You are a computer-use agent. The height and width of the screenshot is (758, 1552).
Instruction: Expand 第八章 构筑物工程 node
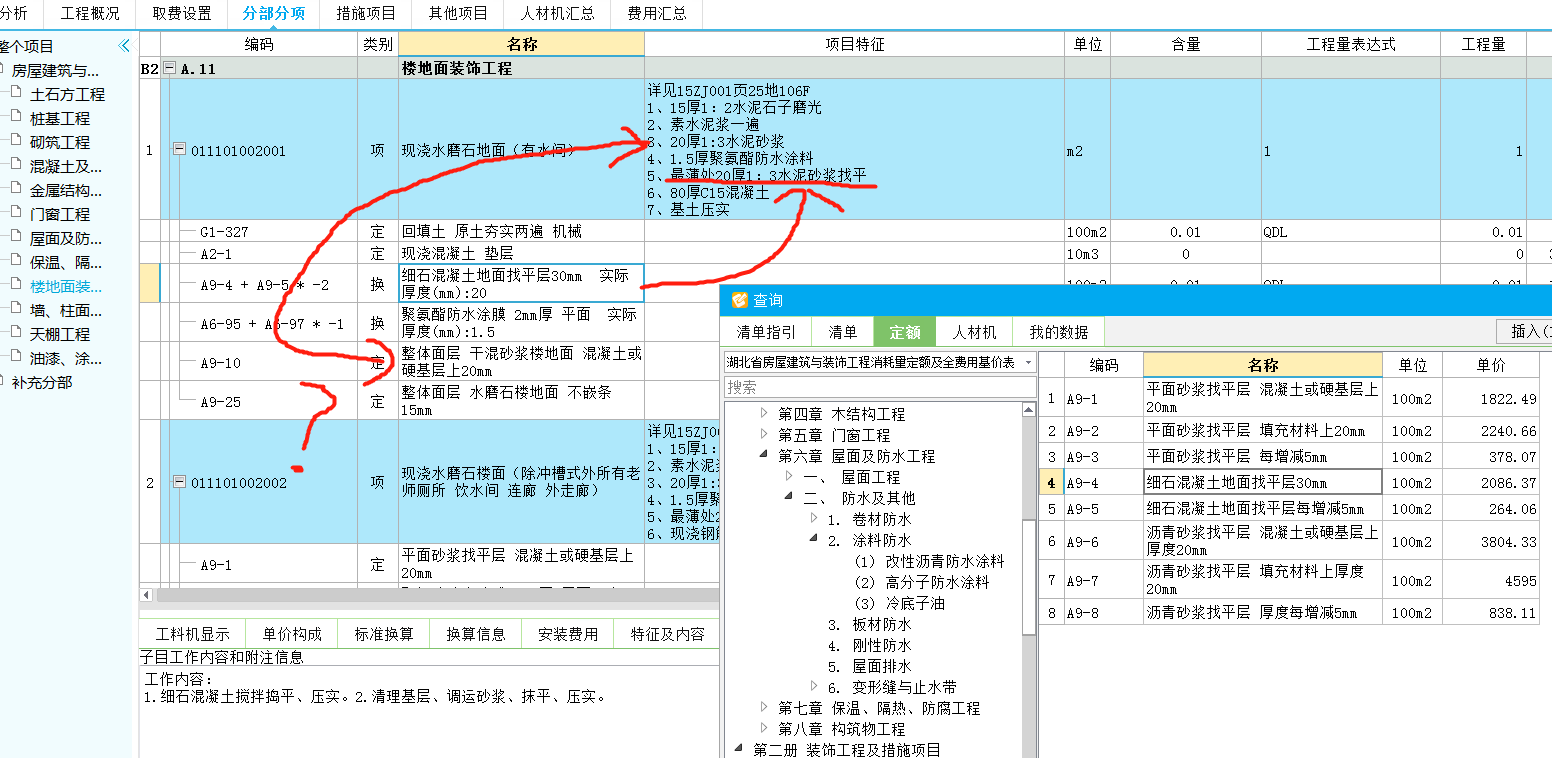click(765, 729)
